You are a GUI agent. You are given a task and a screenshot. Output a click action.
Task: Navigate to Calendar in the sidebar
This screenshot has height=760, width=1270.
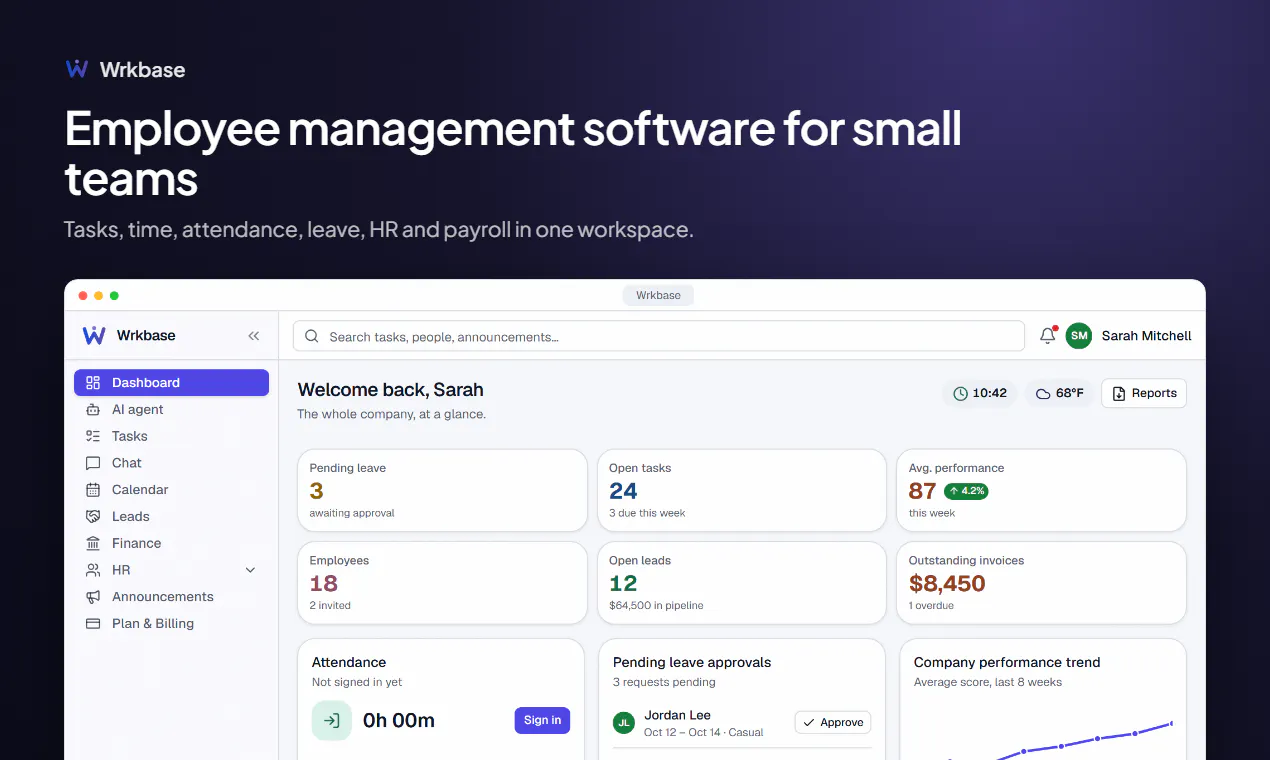coord(171,490)
